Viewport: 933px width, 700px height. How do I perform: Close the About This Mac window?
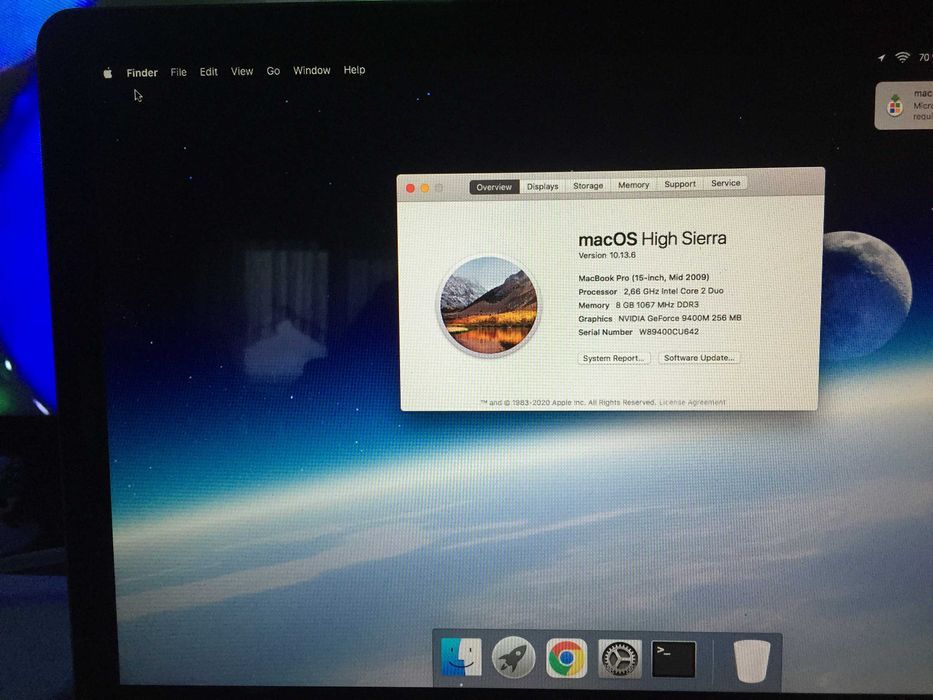410,188
